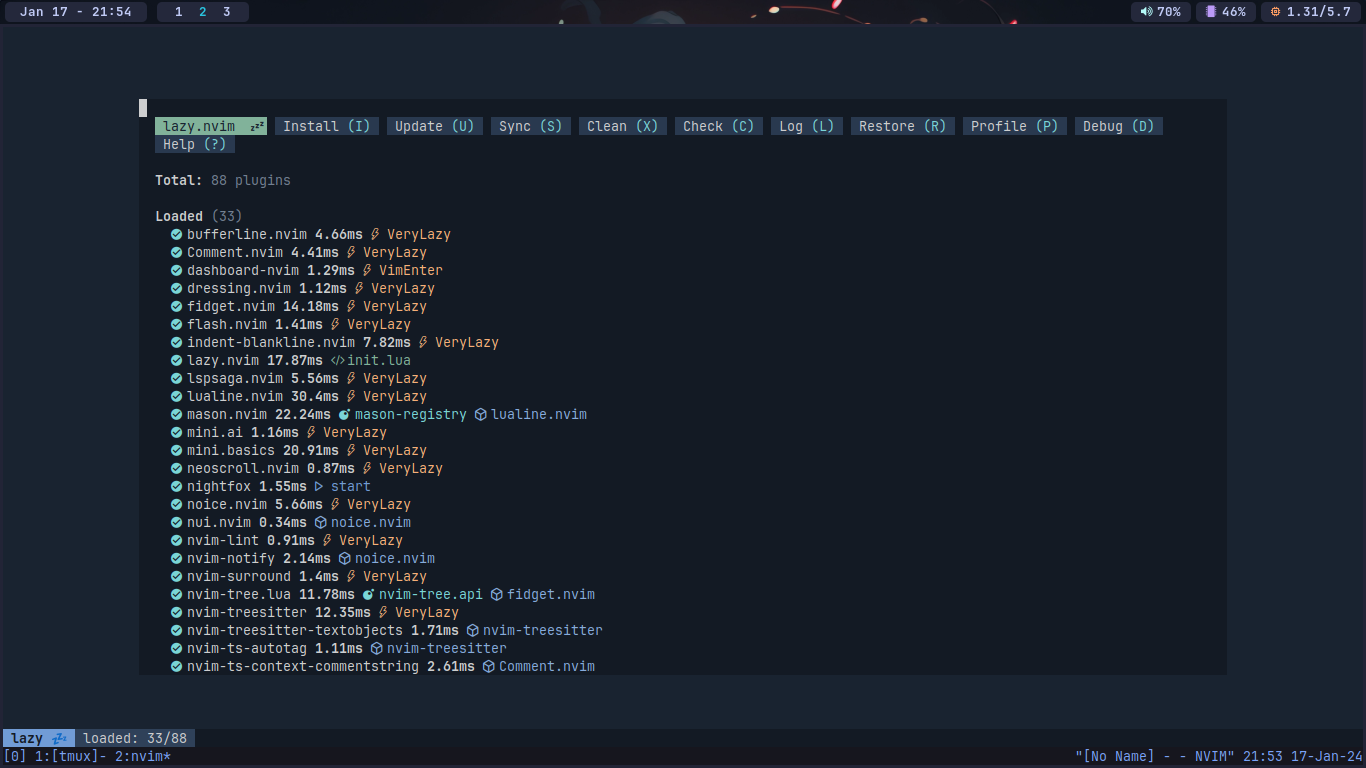
Task: Click the checkmark icon beside bufferline.nvim
Action: point(176,234)
